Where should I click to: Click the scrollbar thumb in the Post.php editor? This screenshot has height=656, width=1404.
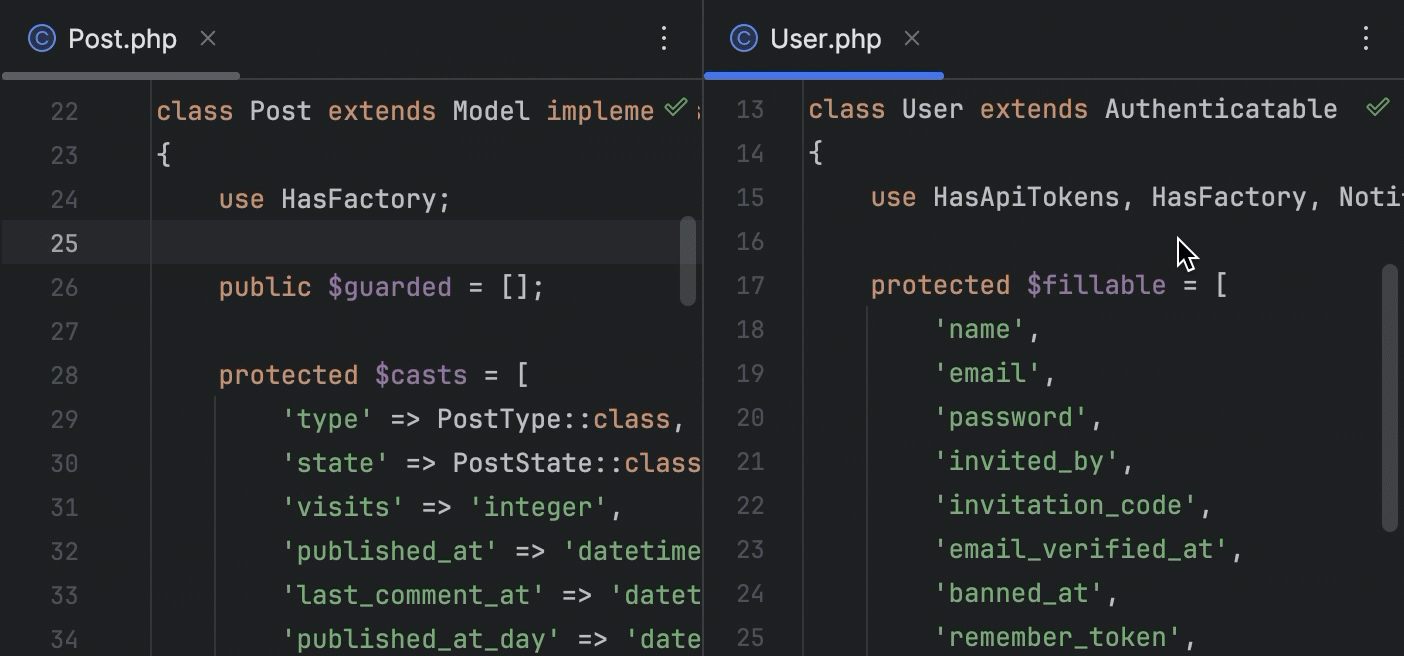(x=689, y=262)
